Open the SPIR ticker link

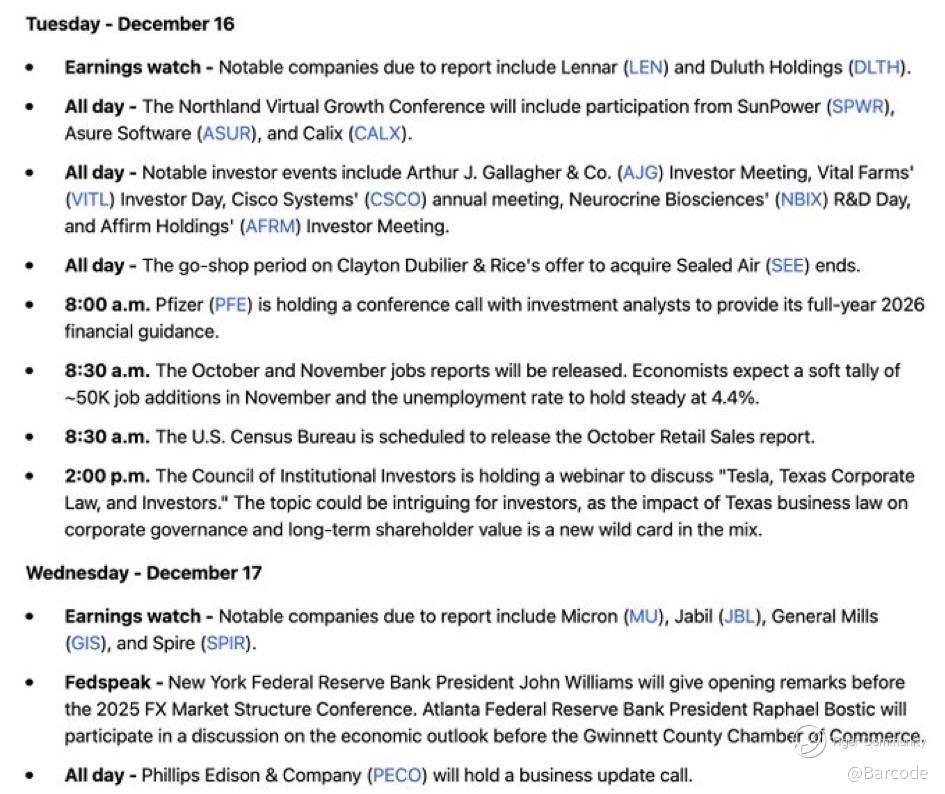[x=226, y=643]
